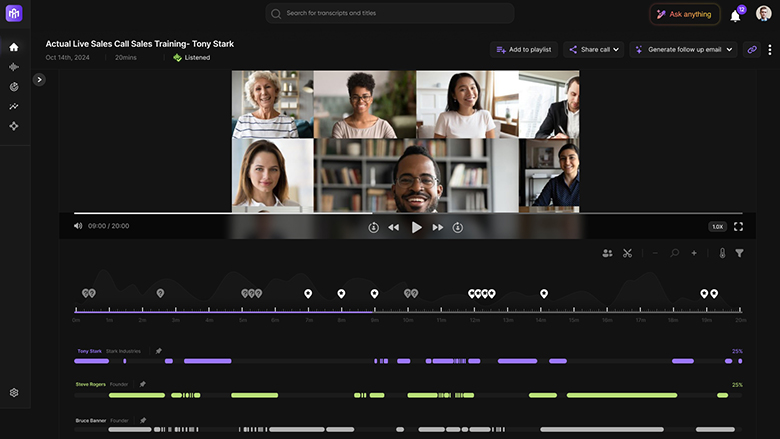Click Steve Rogers' long green segment near 16m
This screenshot has width=780, height=439.
[622, 395]
